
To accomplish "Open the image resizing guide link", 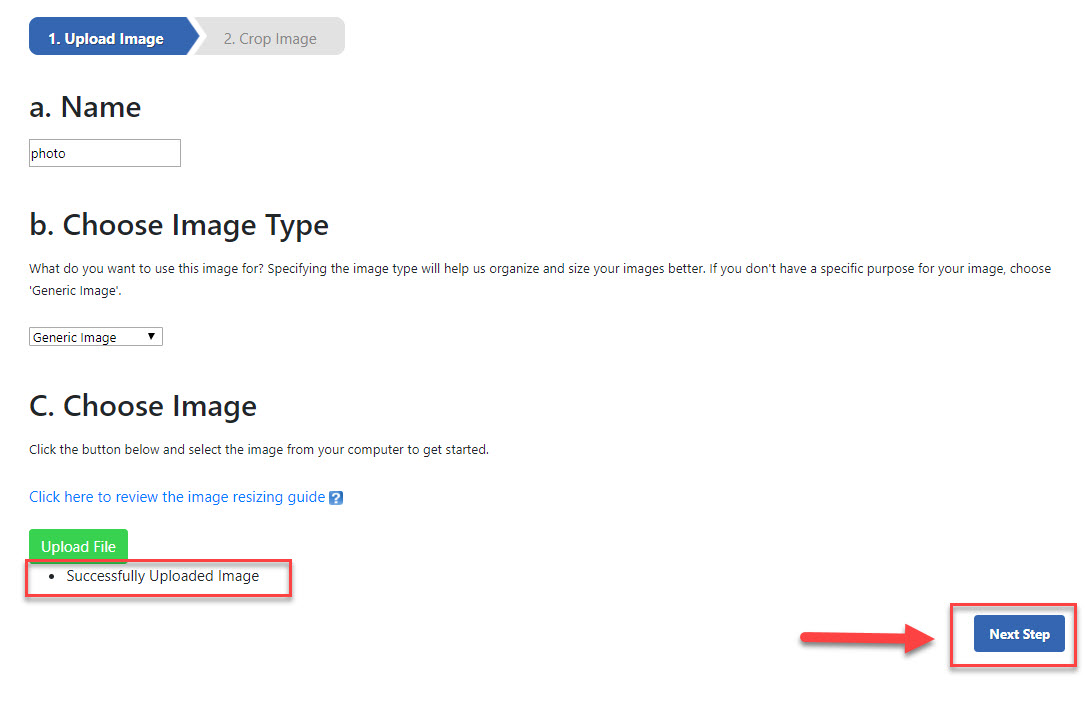I will point(177,497).
